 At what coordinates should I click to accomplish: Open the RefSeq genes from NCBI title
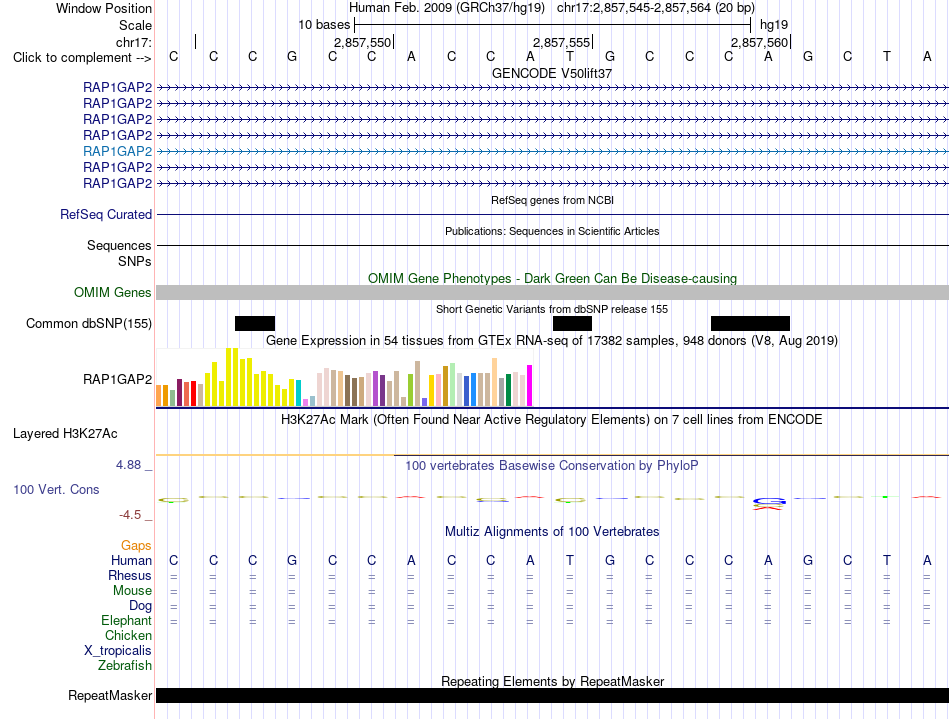click(553, 200)
